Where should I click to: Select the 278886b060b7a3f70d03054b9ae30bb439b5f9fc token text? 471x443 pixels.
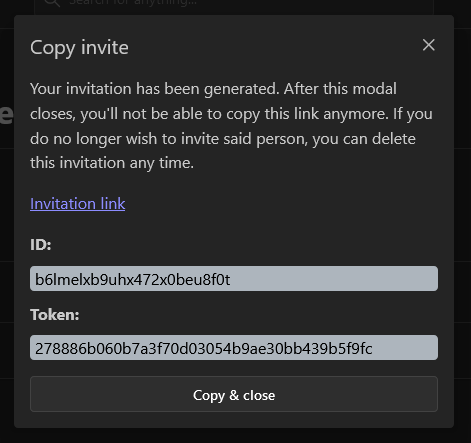[x=204, y=348]
